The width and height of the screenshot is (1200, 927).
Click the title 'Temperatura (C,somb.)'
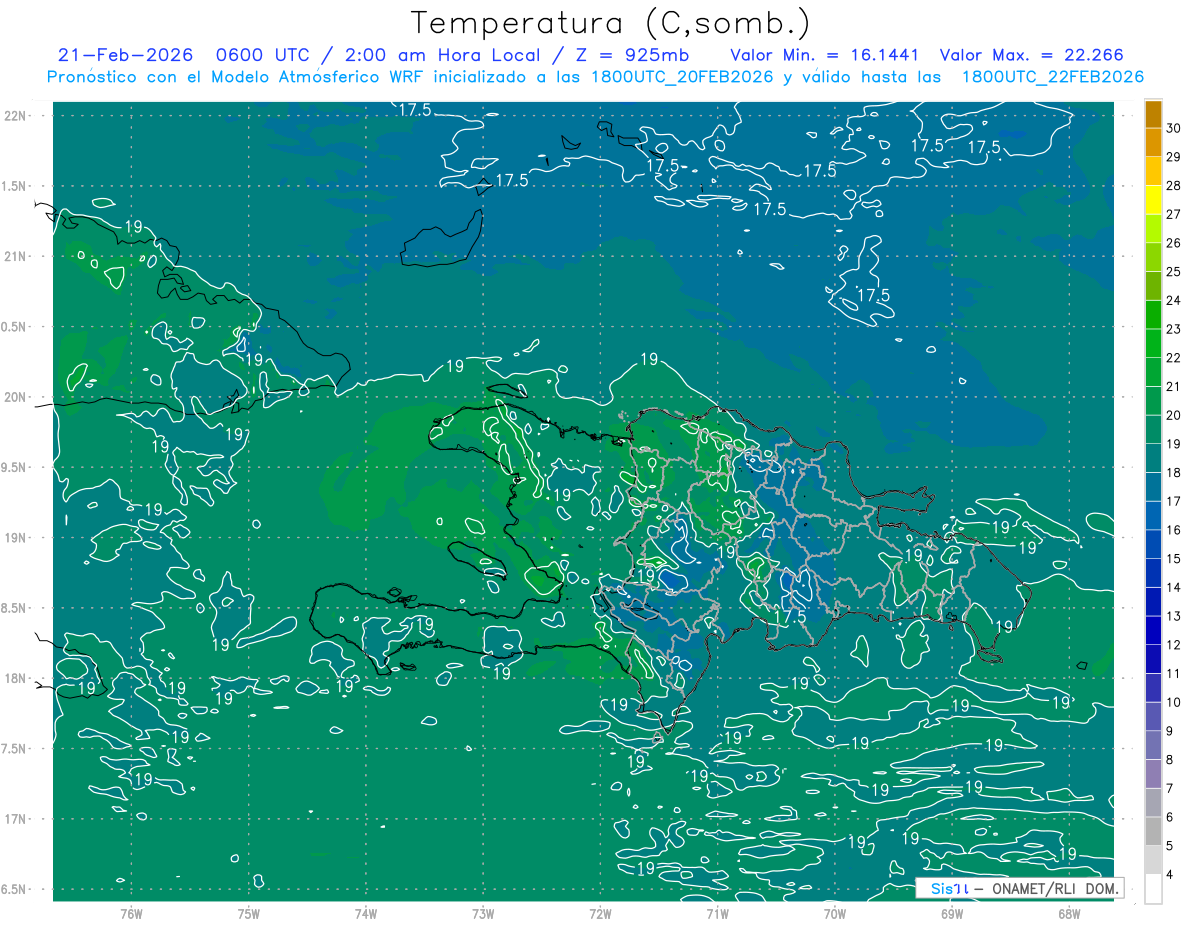tap(611, 23)
